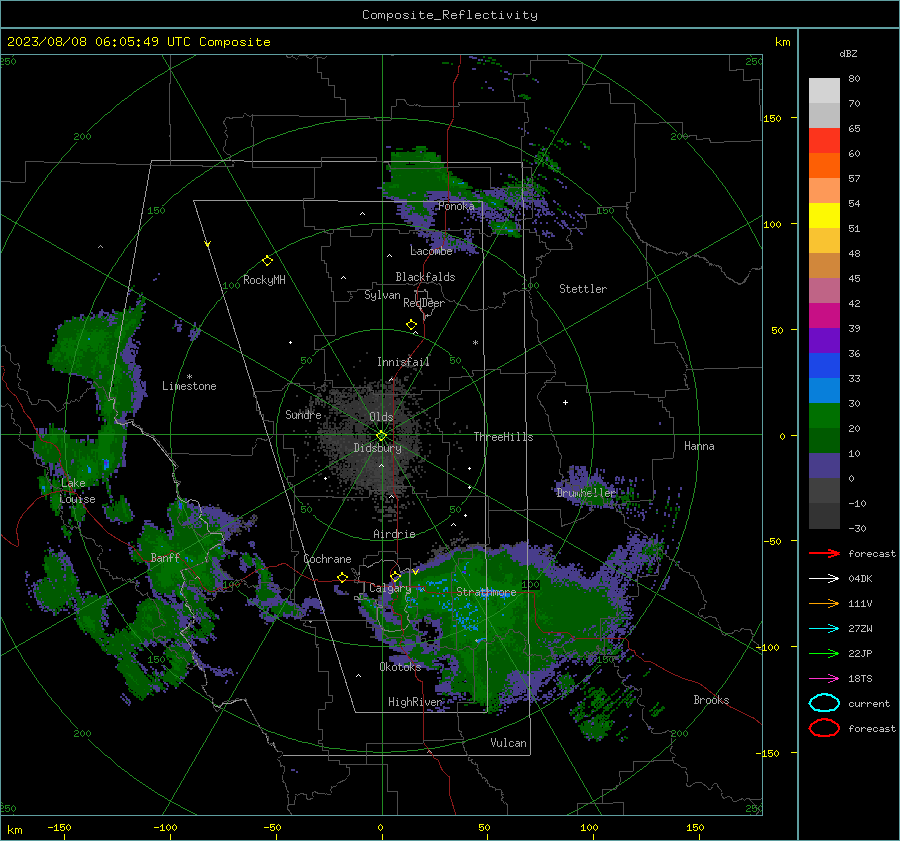
Task: Click the Hanna city label
Action: [x=699, y=446]
